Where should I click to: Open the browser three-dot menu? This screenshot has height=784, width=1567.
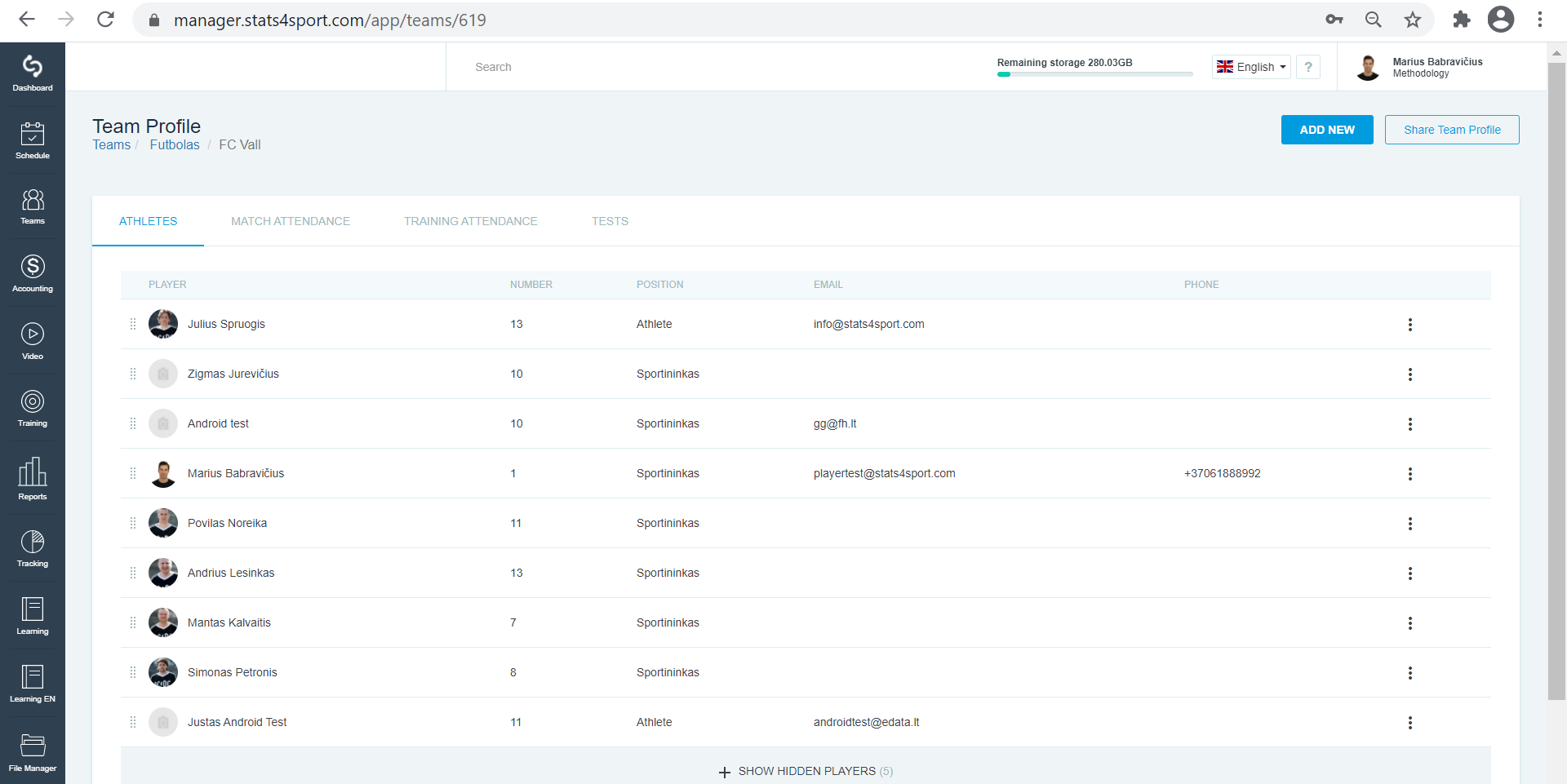1540,20
